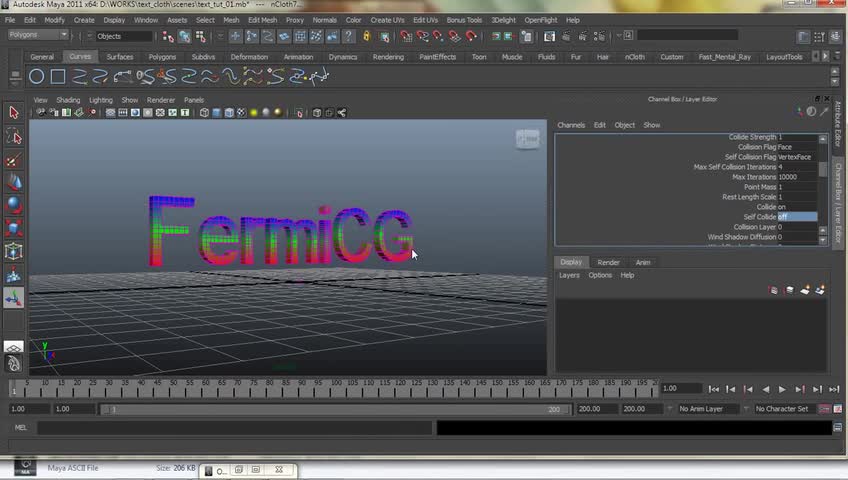Open the Create menu
This screenshot has height=480, width=848.
(84, 20)
